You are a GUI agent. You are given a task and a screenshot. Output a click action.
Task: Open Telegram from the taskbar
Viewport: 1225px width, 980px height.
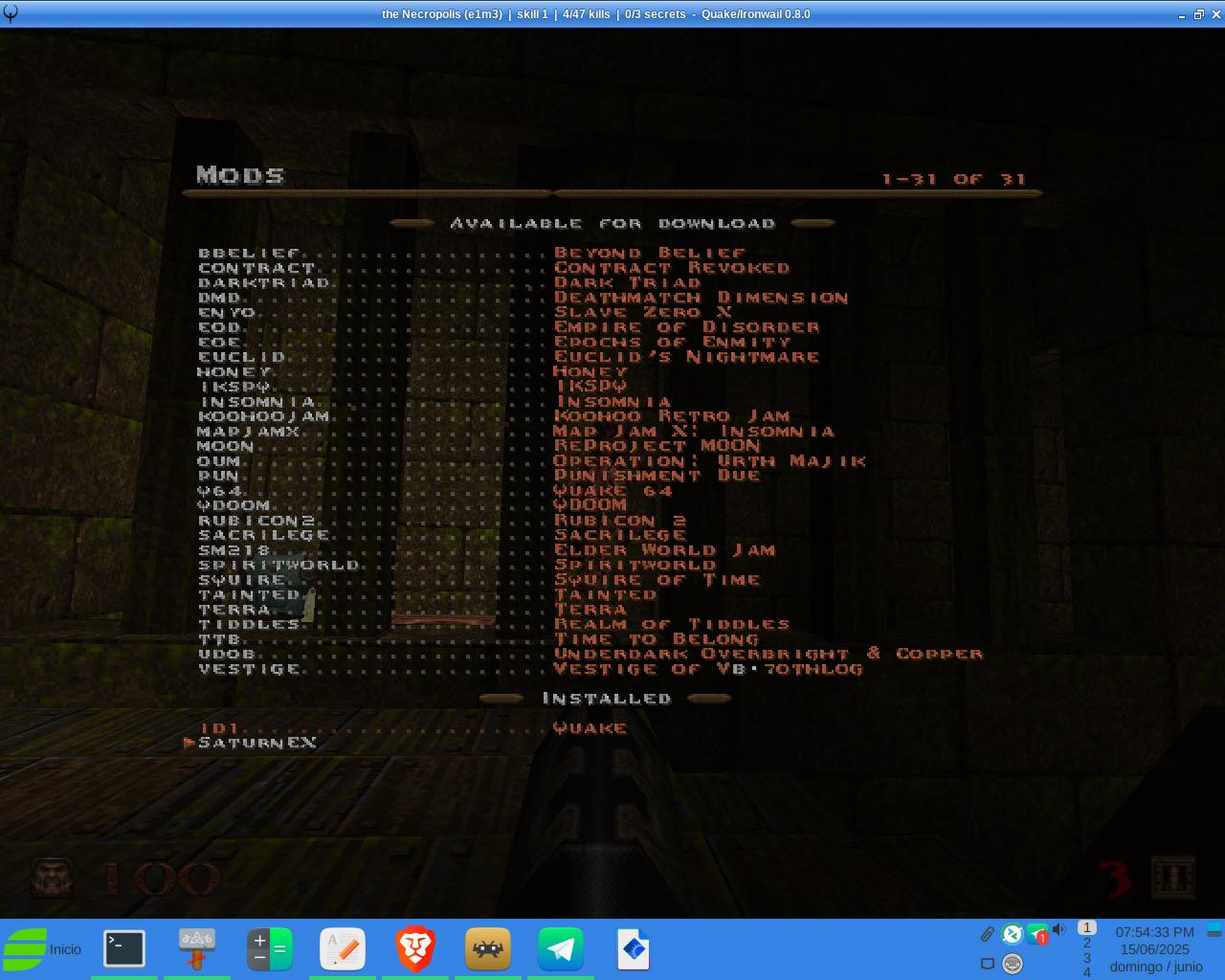[x=561, y=949]
